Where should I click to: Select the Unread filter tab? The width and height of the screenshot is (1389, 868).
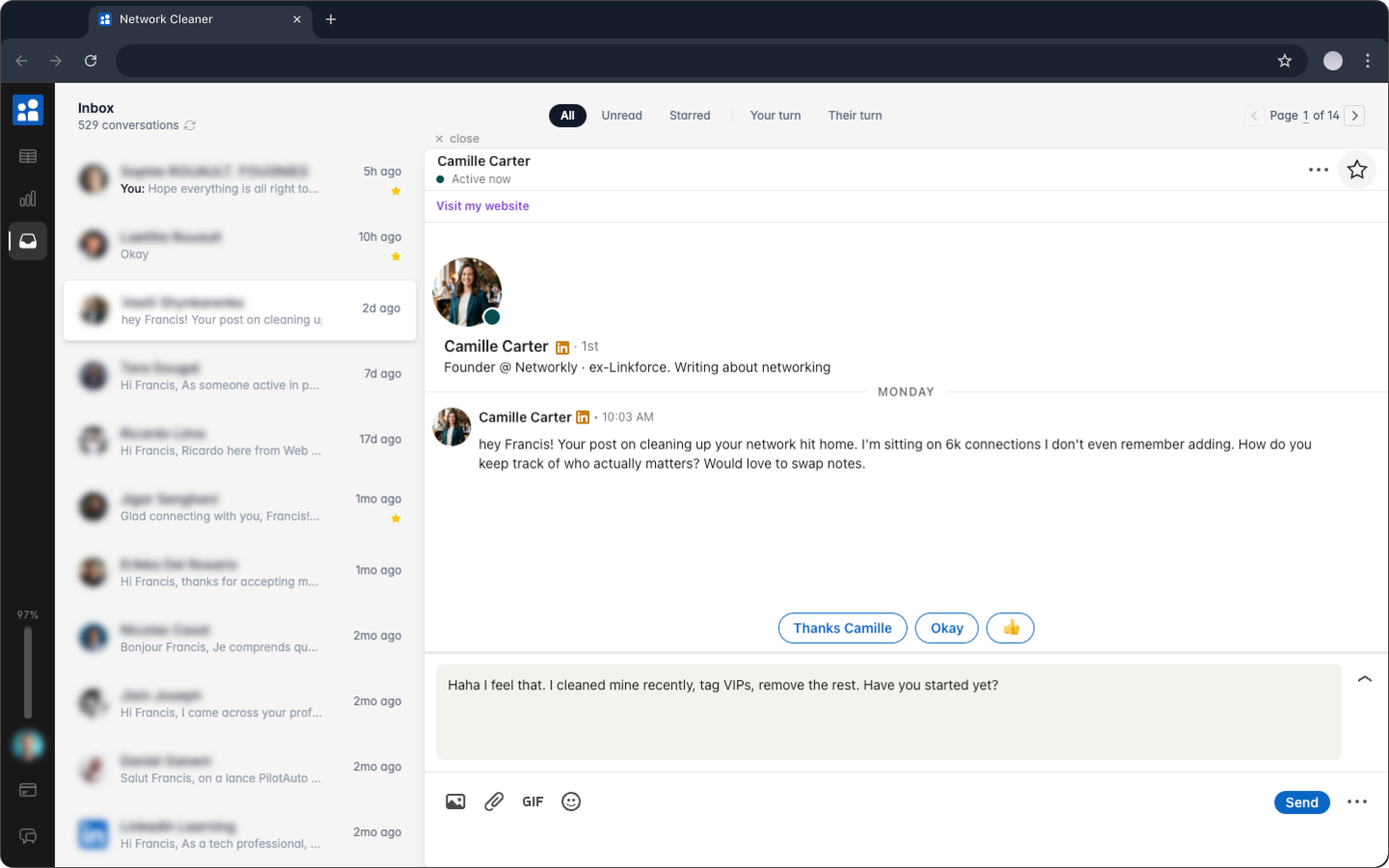622,116
